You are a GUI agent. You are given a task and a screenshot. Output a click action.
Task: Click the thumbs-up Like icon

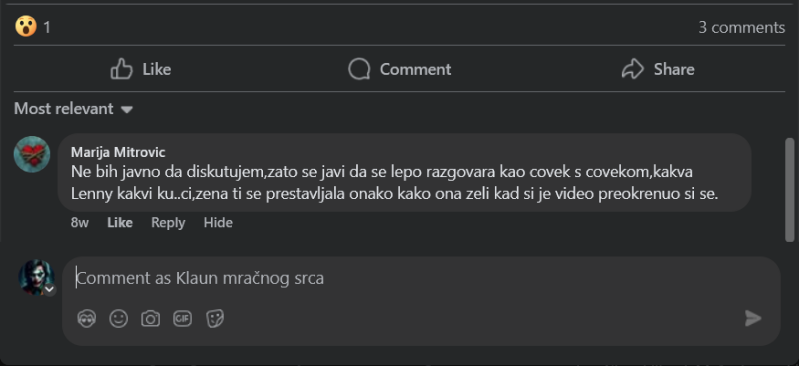tap(121, 69)
